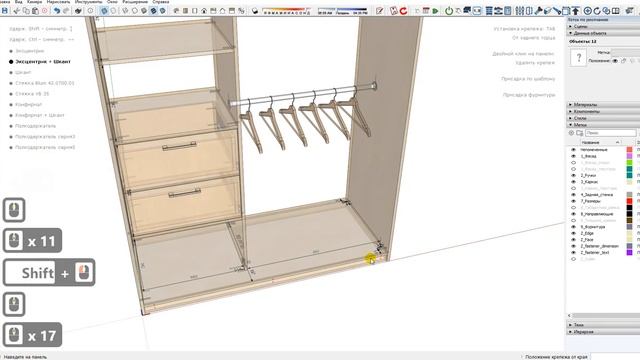
Task: Click the green play arrow icon
Action: point(436,11)
